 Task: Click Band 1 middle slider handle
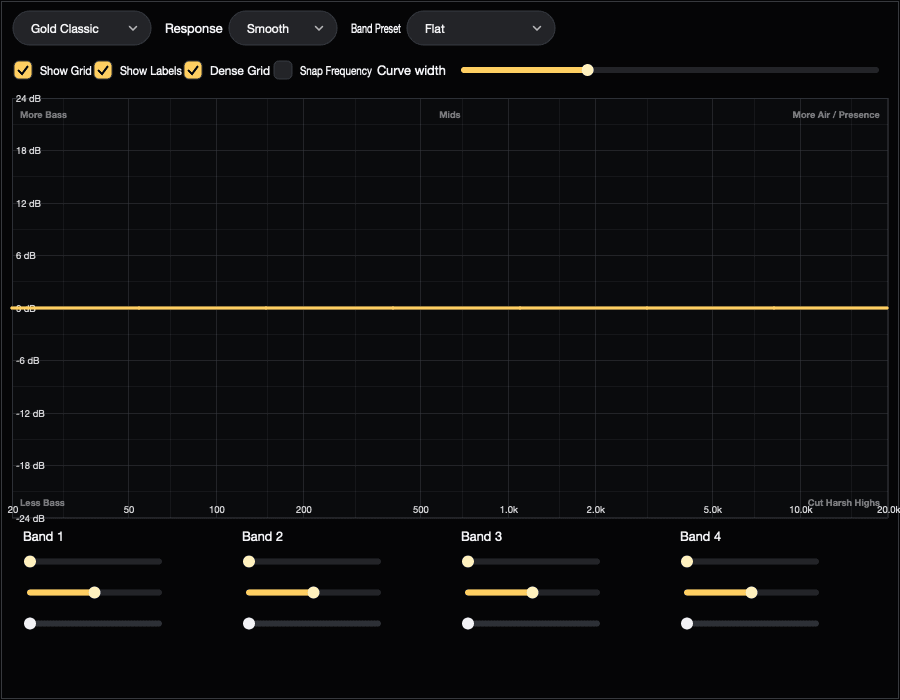(95, 592)
